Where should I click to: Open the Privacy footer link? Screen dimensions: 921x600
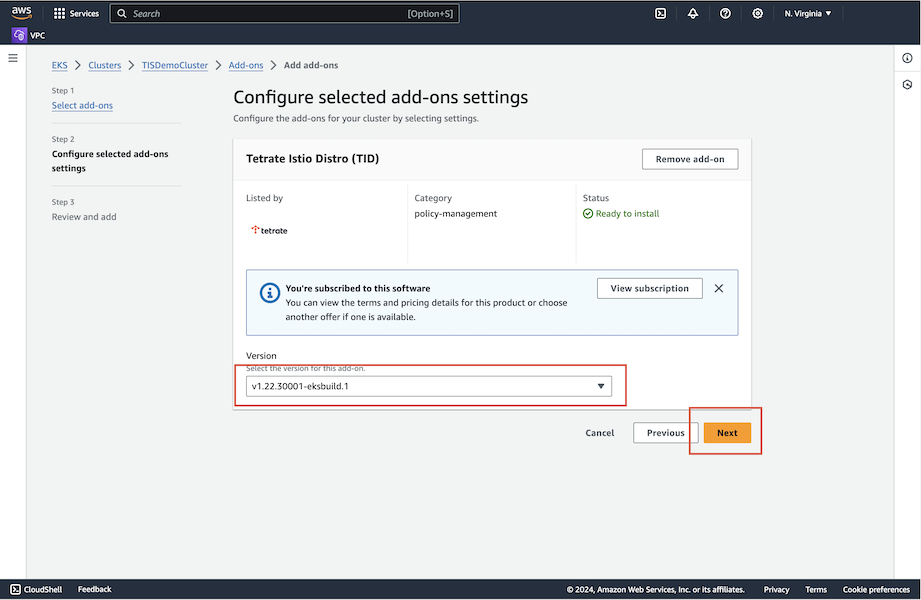[777, 589]
